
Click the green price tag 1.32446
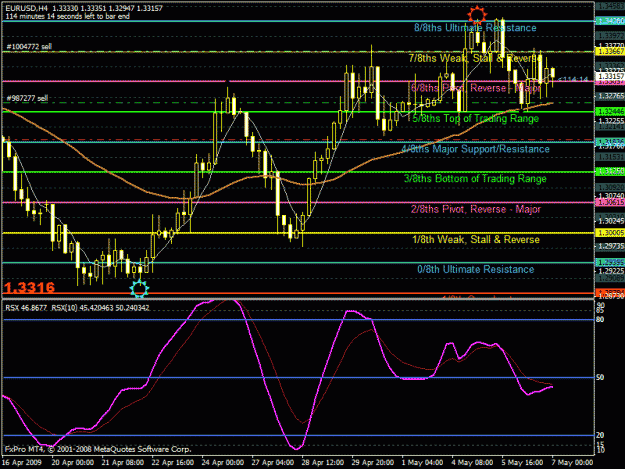tap(610, 112)
